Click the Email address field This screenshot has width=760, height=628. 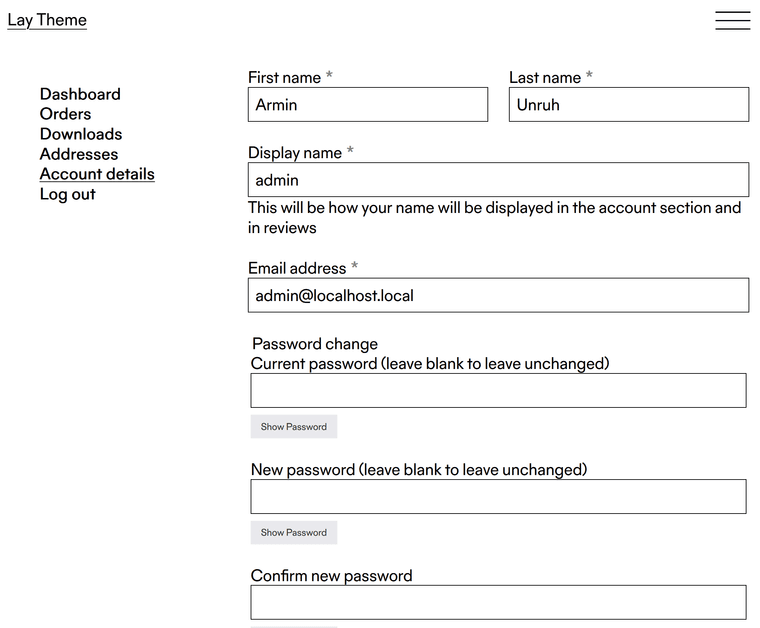pyautogui.click(x=498, y=295)
